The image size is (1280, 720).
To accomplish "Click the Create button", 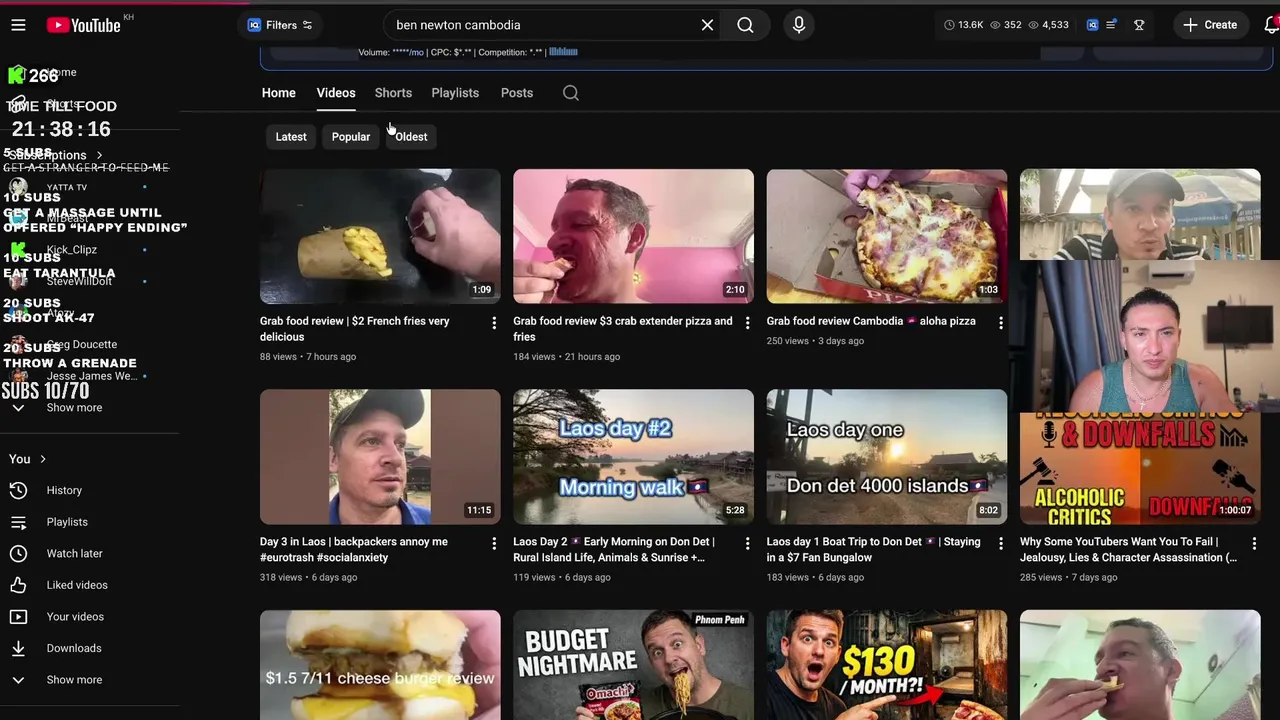I will pos(1210,25).
